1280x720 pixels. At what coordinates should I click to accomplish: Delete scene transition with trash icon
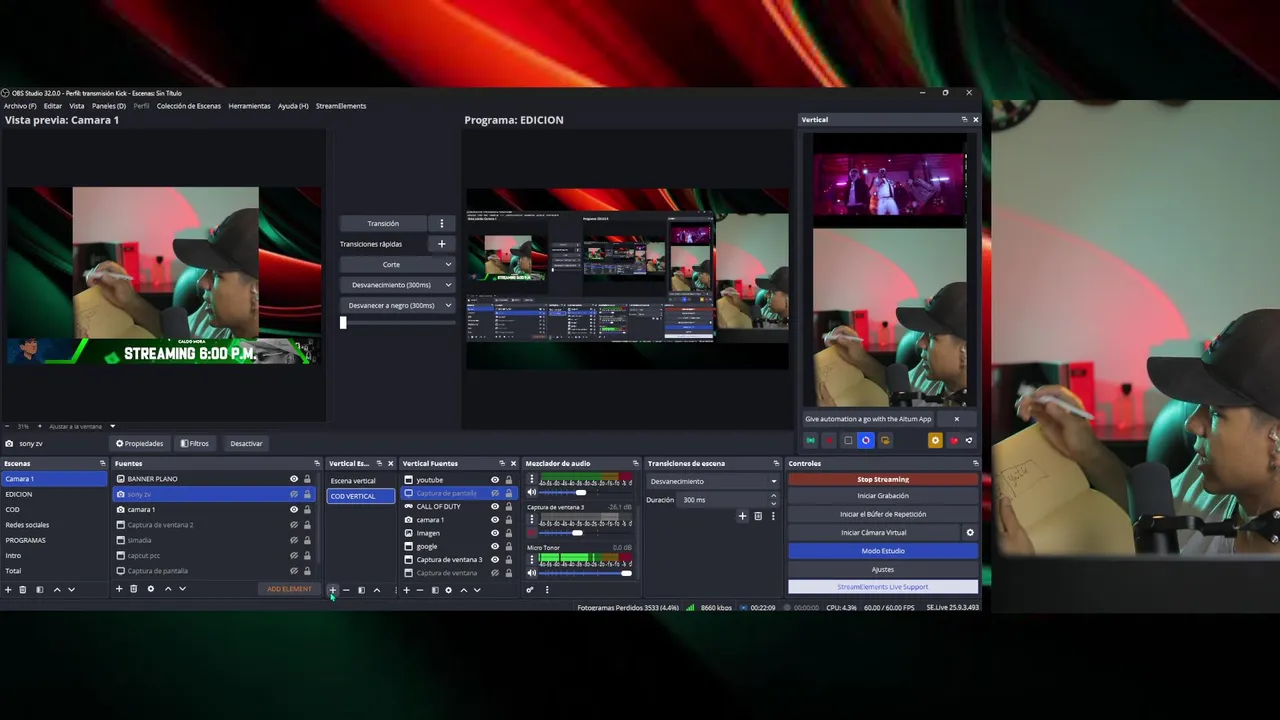pos(758,516)
